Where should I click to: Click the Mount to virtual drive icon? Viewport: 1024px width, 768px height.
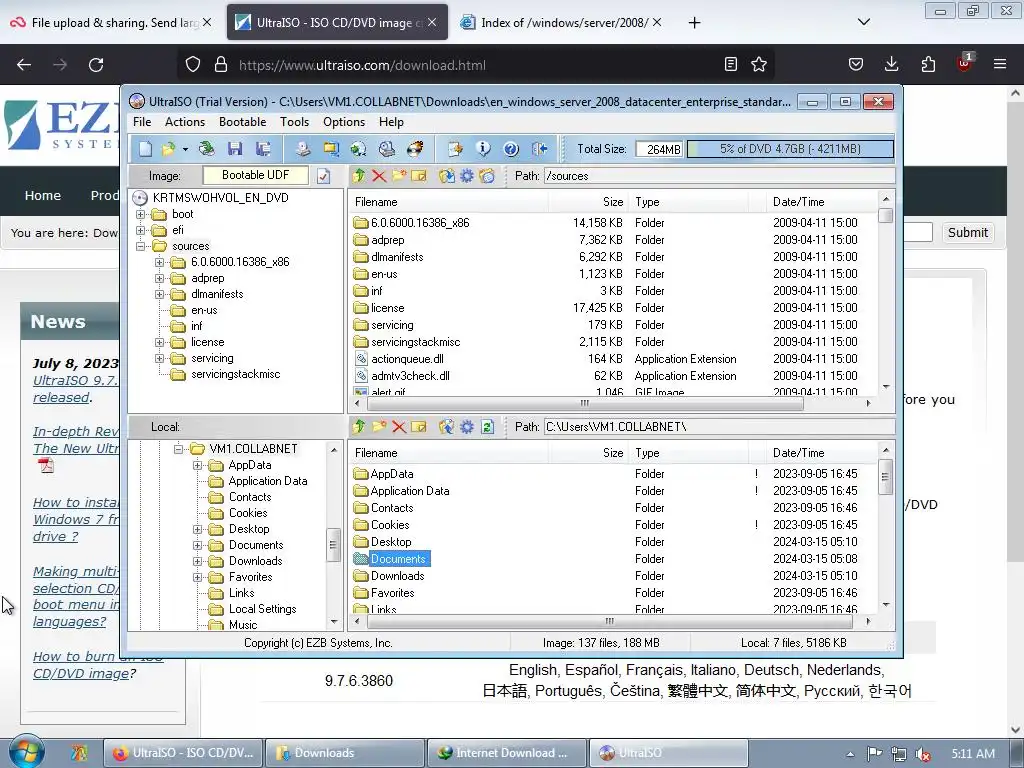click(x=387, y=150)
